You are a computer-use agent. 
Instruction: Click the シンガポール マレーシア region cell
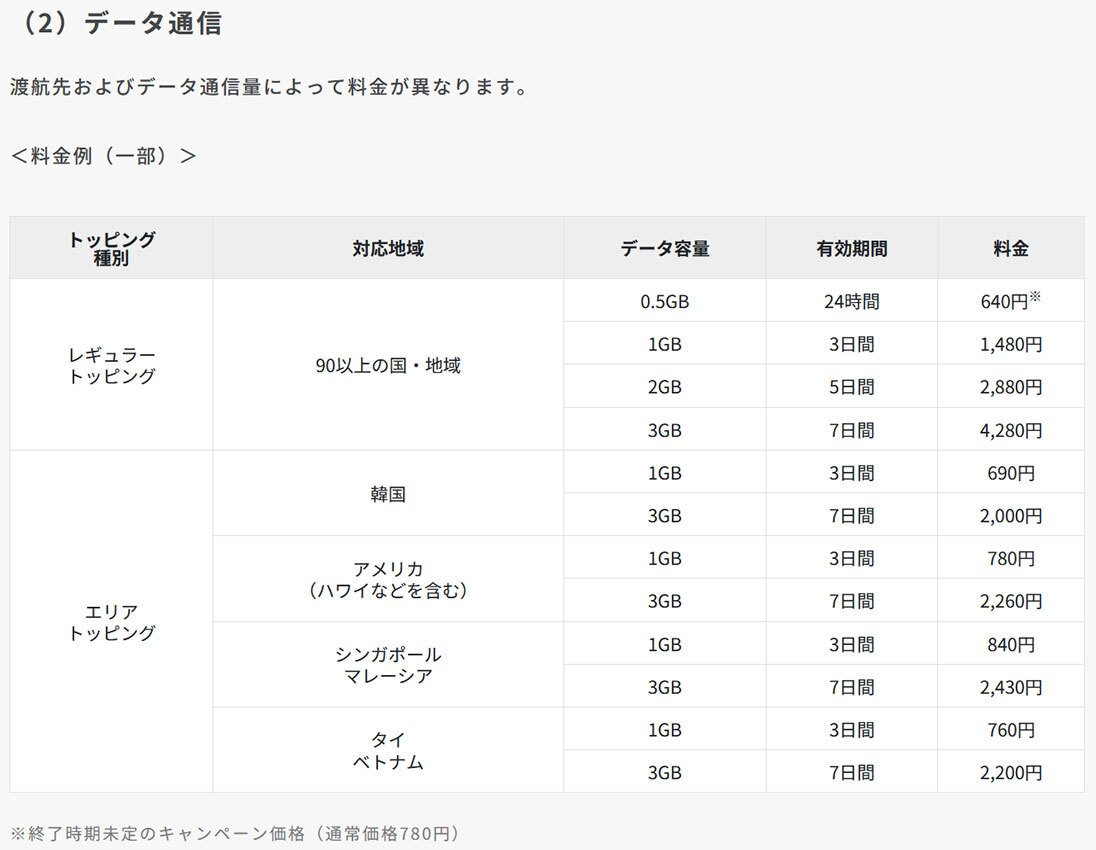tap(387, 665)
